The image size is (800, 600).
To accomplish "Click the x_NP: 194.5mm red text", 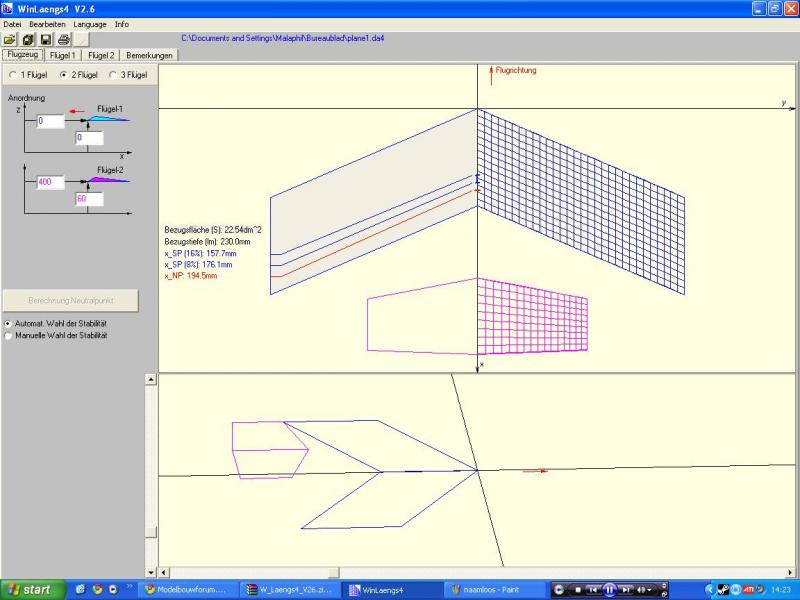I will 191,276.
